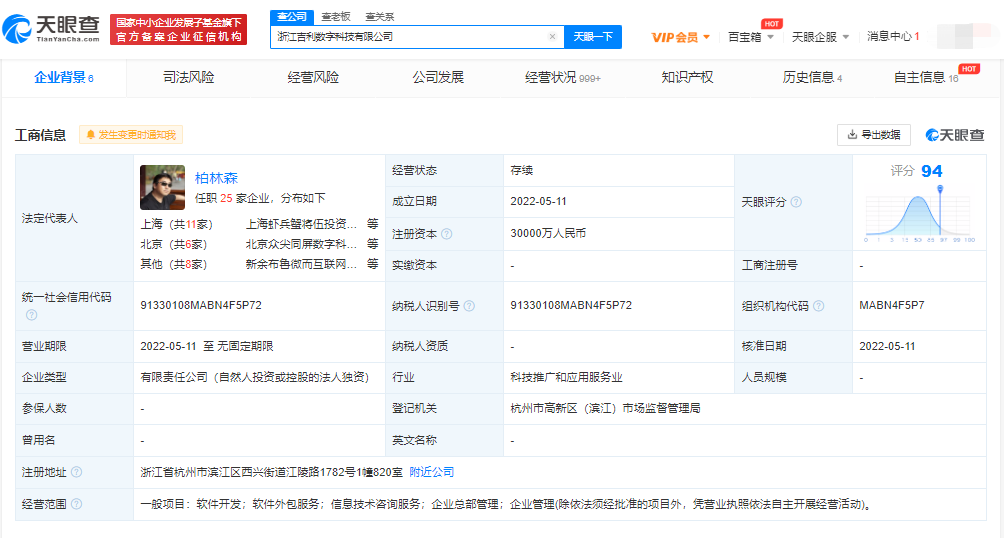Open the 附近公司 nearby companies link
This screenshot has height=538, width=1004.
432,472
